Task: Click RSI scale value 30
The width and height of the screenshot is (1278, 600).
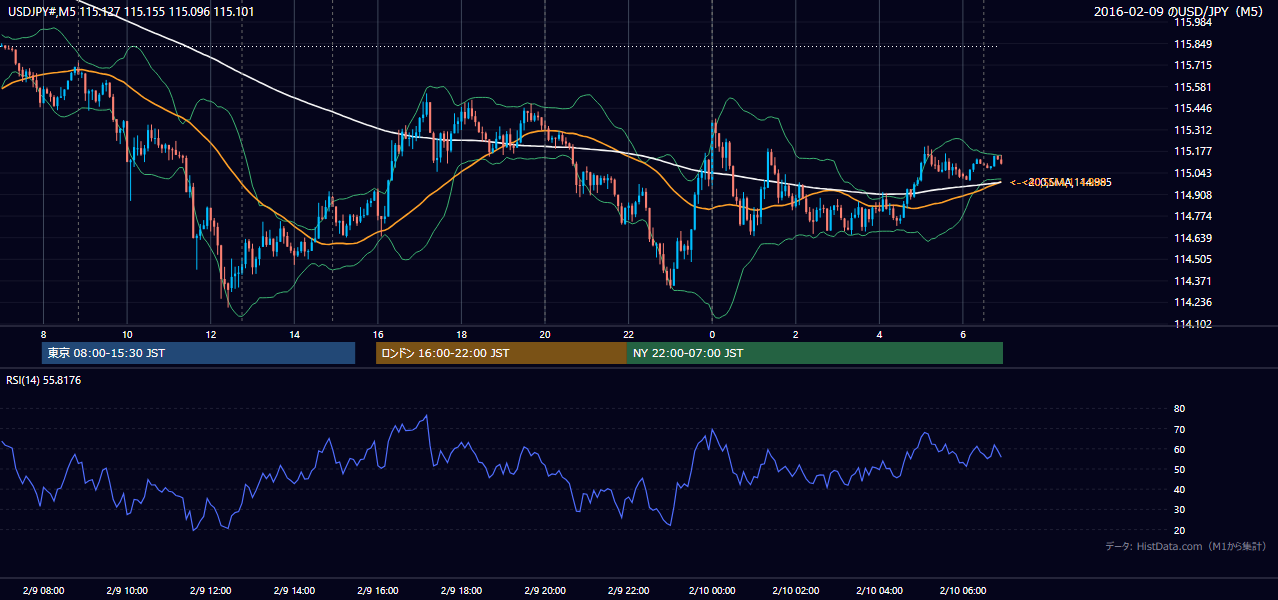Action: [x=1179, y=510]
